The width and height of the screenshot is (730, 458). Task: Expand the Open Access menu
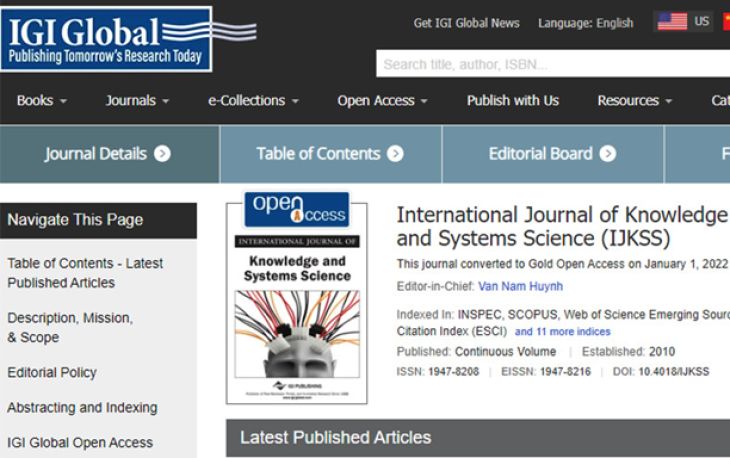[382, 101]
